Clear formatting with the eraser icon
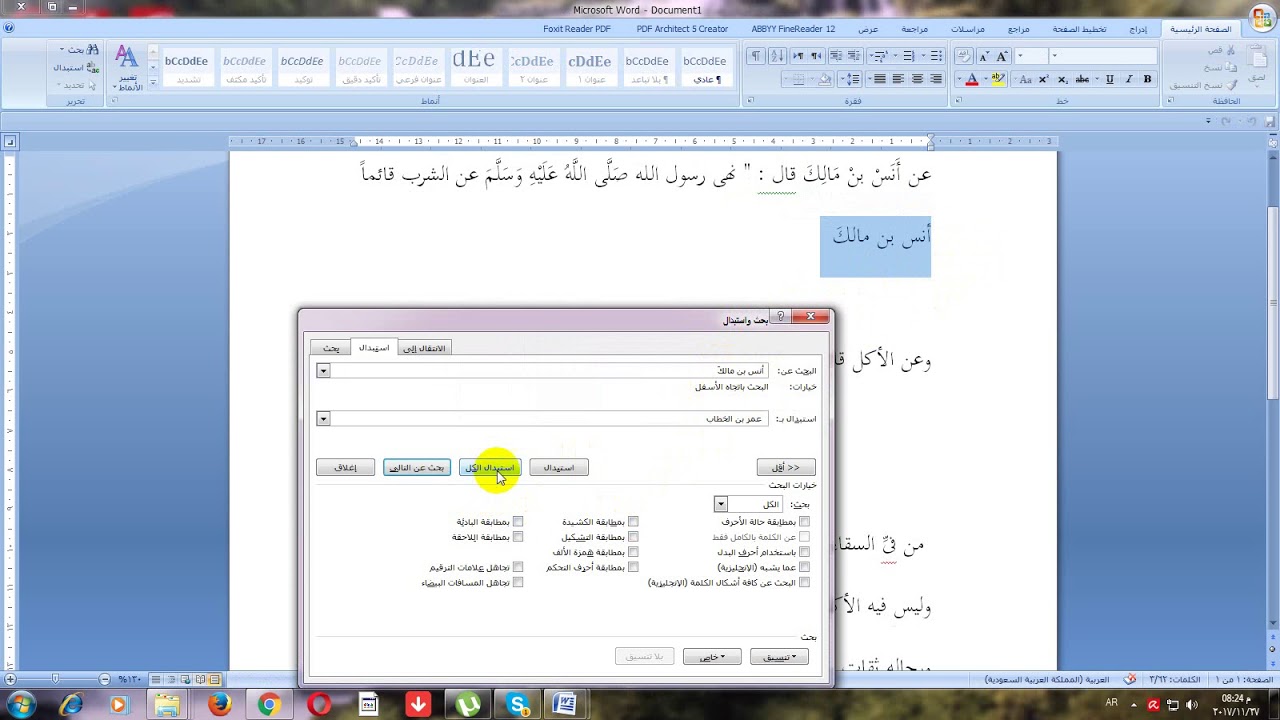1280x720 pixels. (963, 56)
